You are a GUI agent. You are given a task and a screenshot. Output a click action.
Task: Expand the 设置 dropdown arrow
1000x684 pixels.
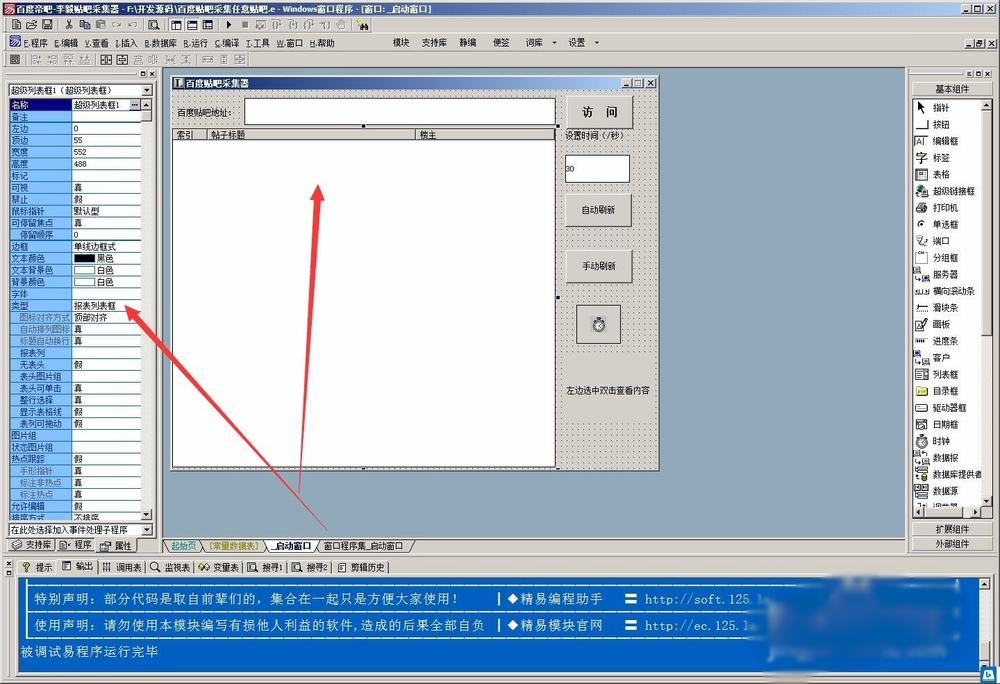pos(597,43)
